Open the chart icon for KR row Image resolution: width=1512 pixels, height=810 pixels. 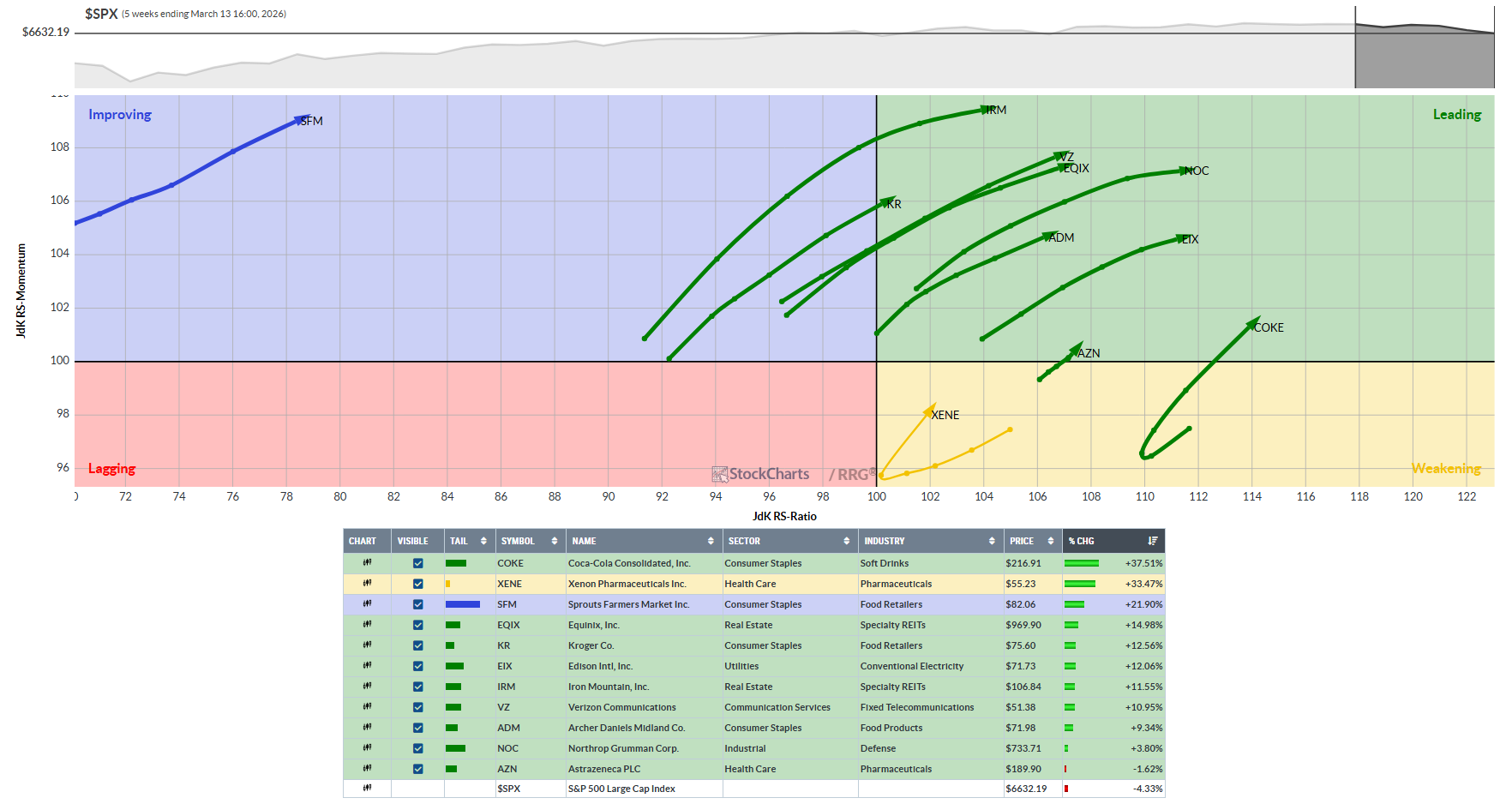[367, 645]
